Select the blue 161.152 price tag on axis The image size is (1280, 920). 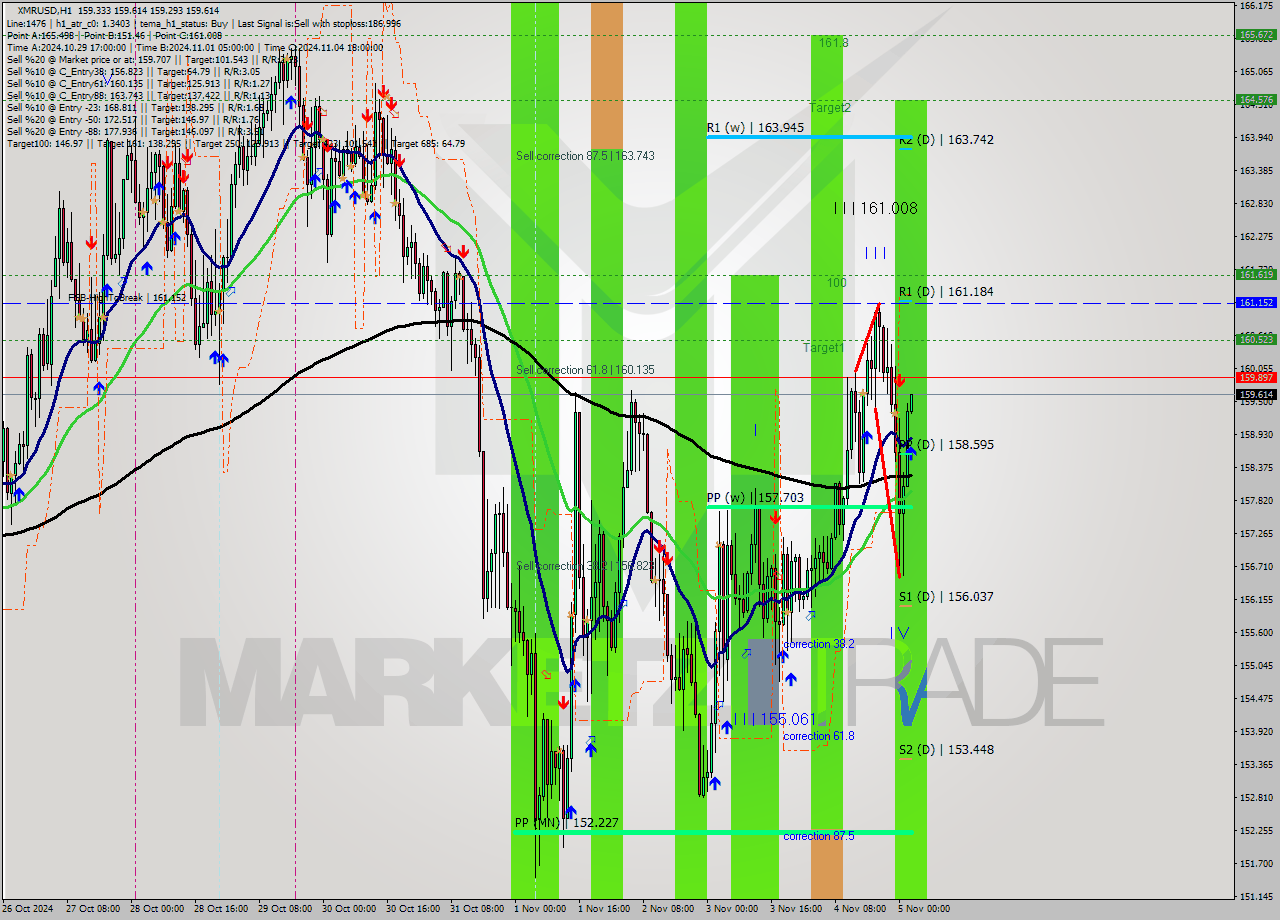[x=1256, y=302]
